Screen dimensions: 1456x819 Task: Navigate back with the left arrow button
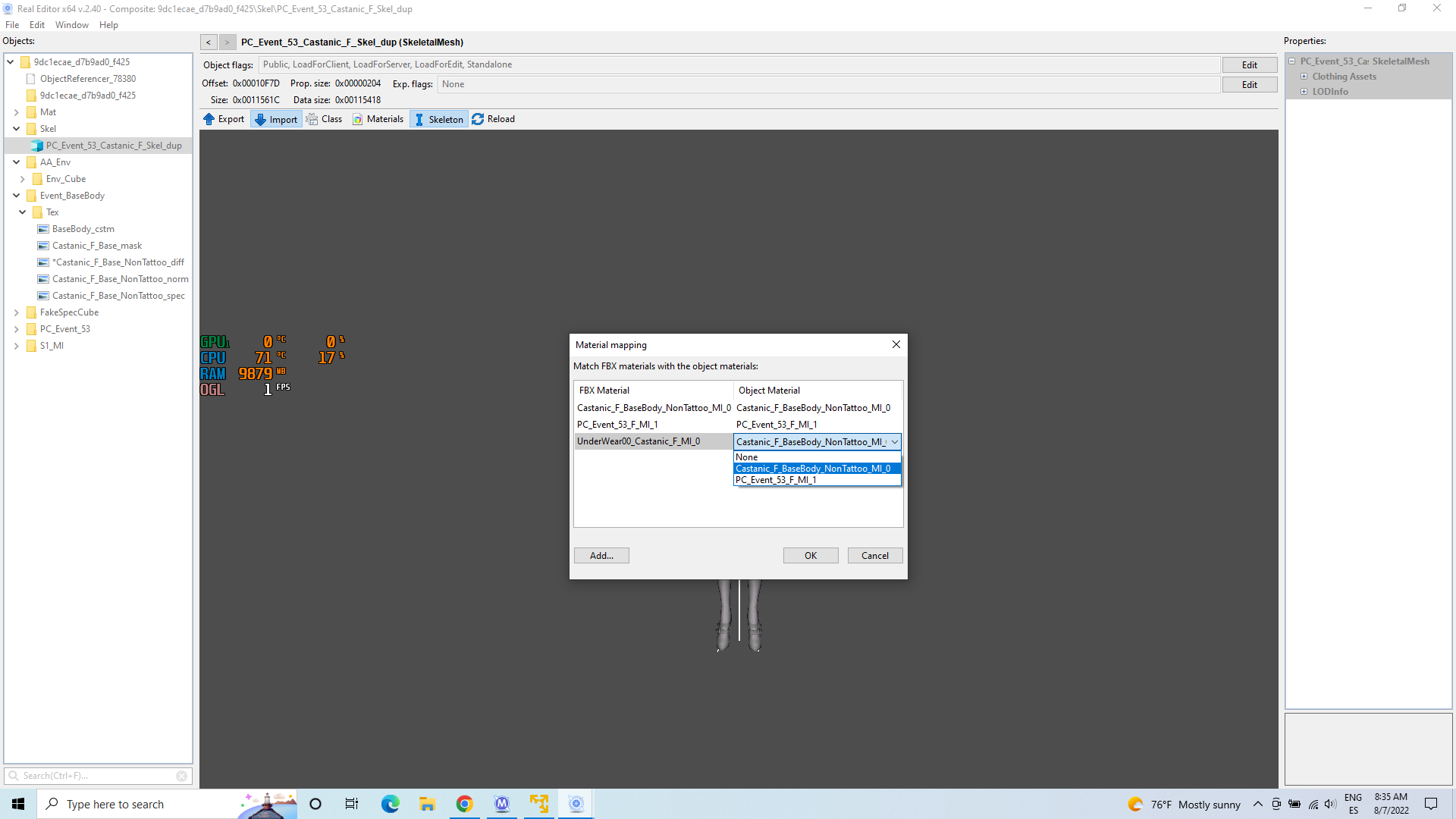[209, 42]
